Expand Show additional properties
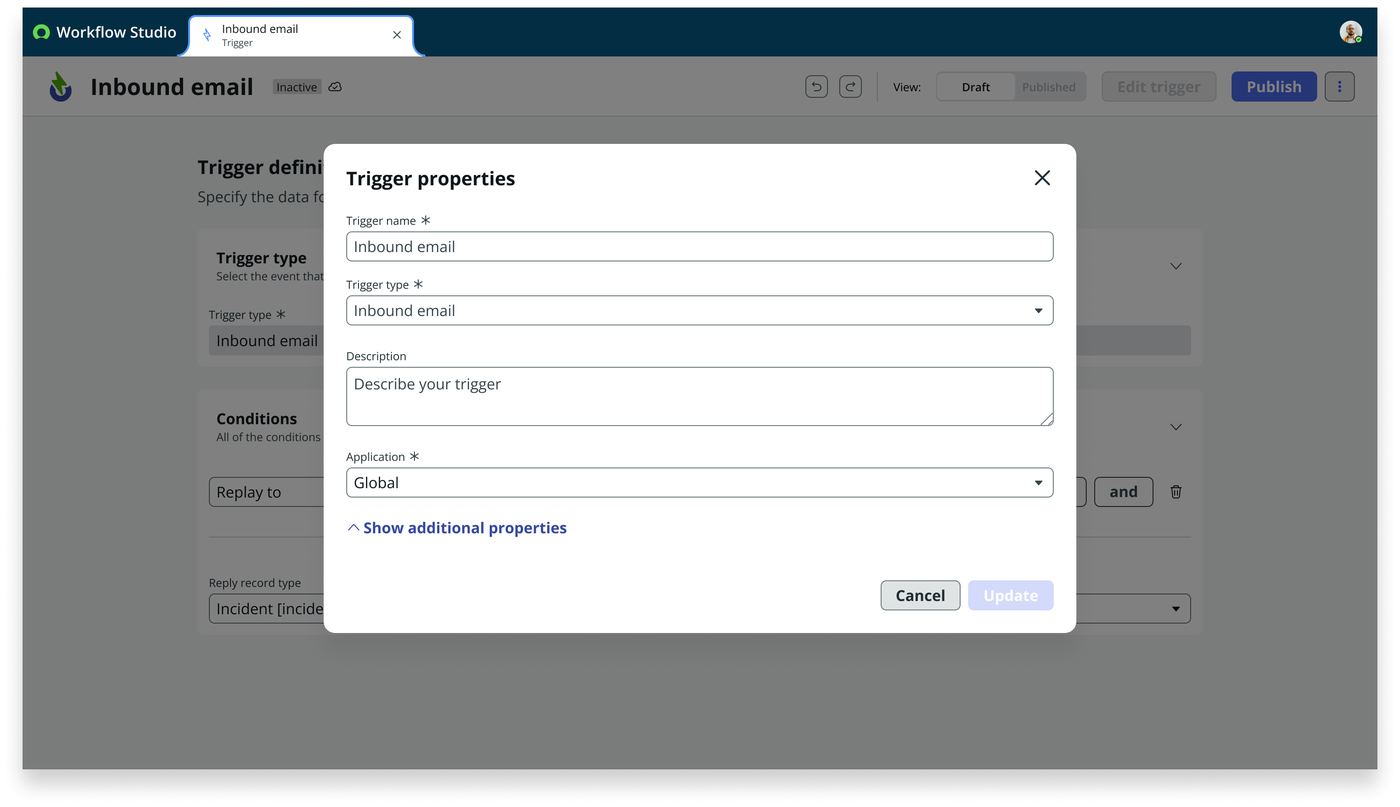This screenshot has height=807, width=1400. [457, 528]
